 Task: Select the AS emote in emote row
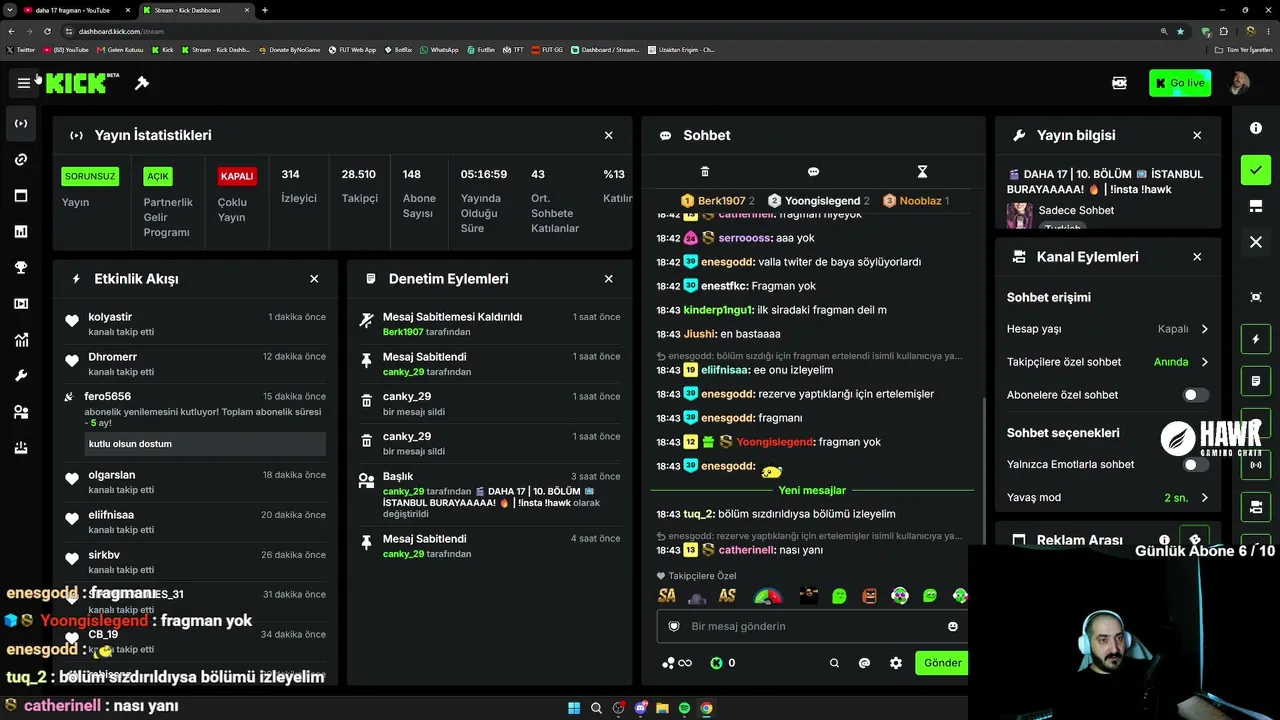tap(727, 596)
